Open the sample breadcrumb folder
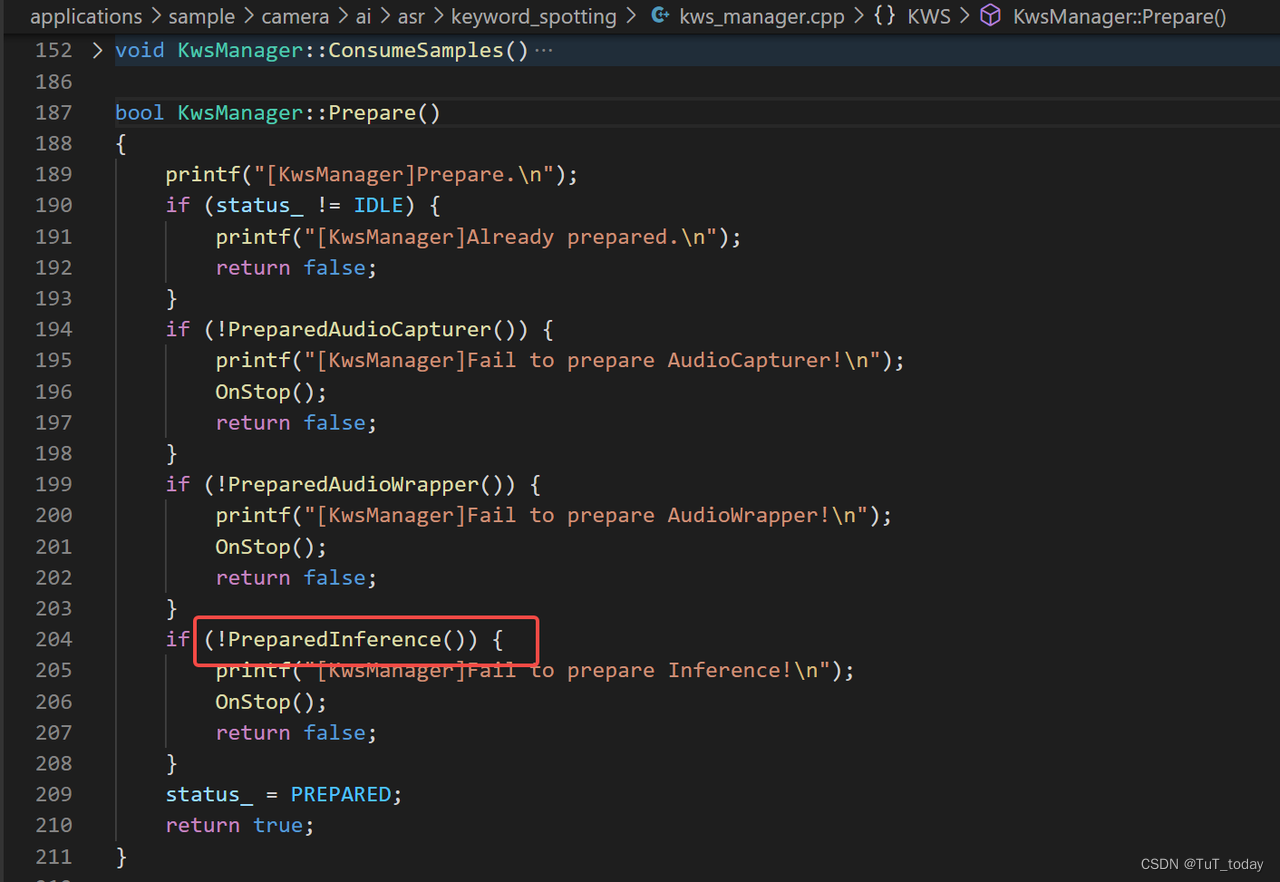Image resolution: width=1280 pixels, height=882 pixels. coord(202,16)
